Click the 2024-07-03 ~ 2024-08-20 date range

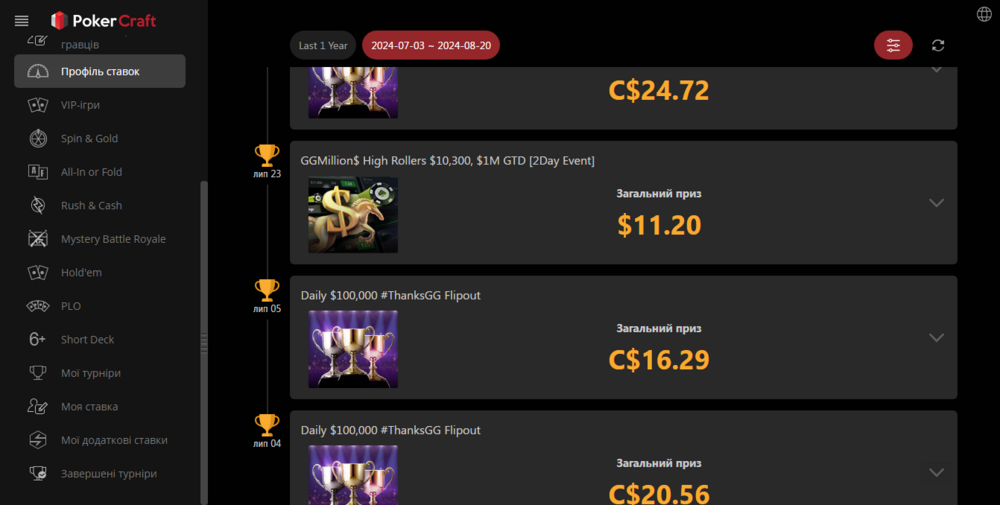(431, 45)
